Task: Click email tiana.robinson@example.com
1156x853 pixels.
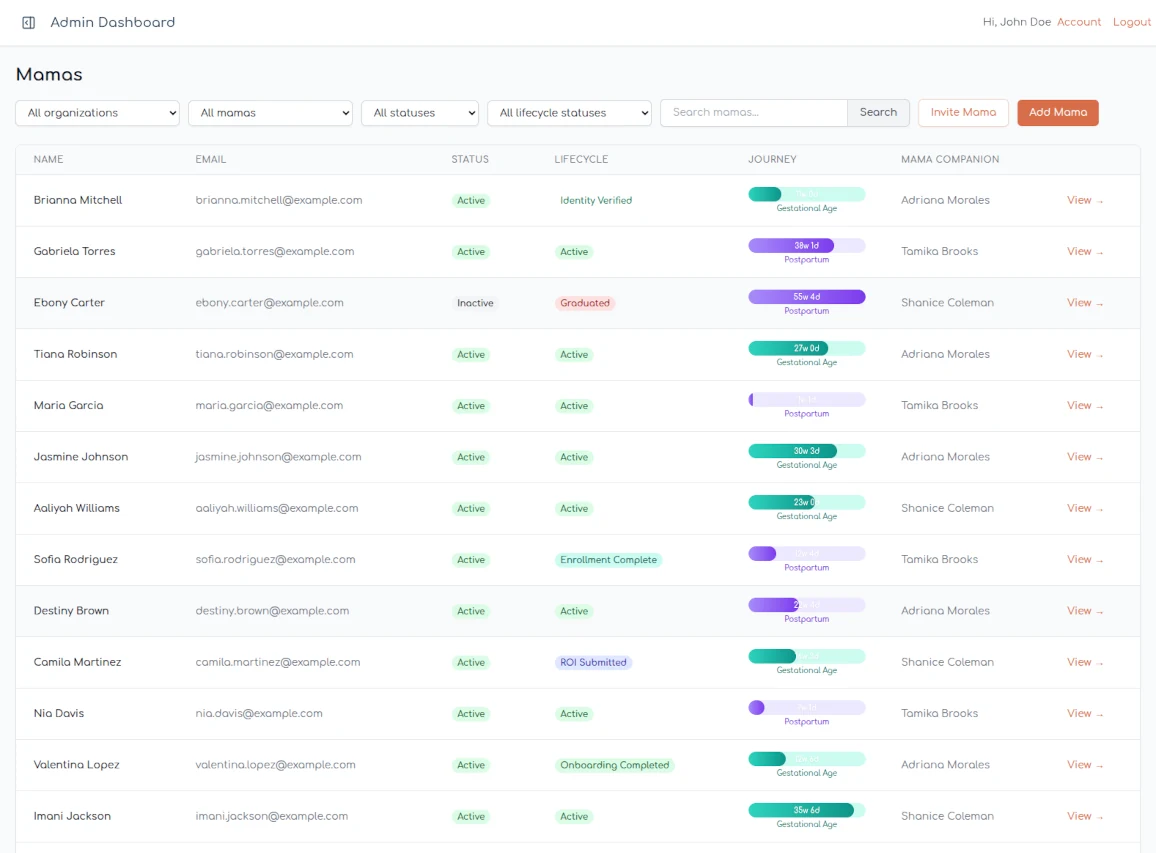Action: [x=274, y=355]
